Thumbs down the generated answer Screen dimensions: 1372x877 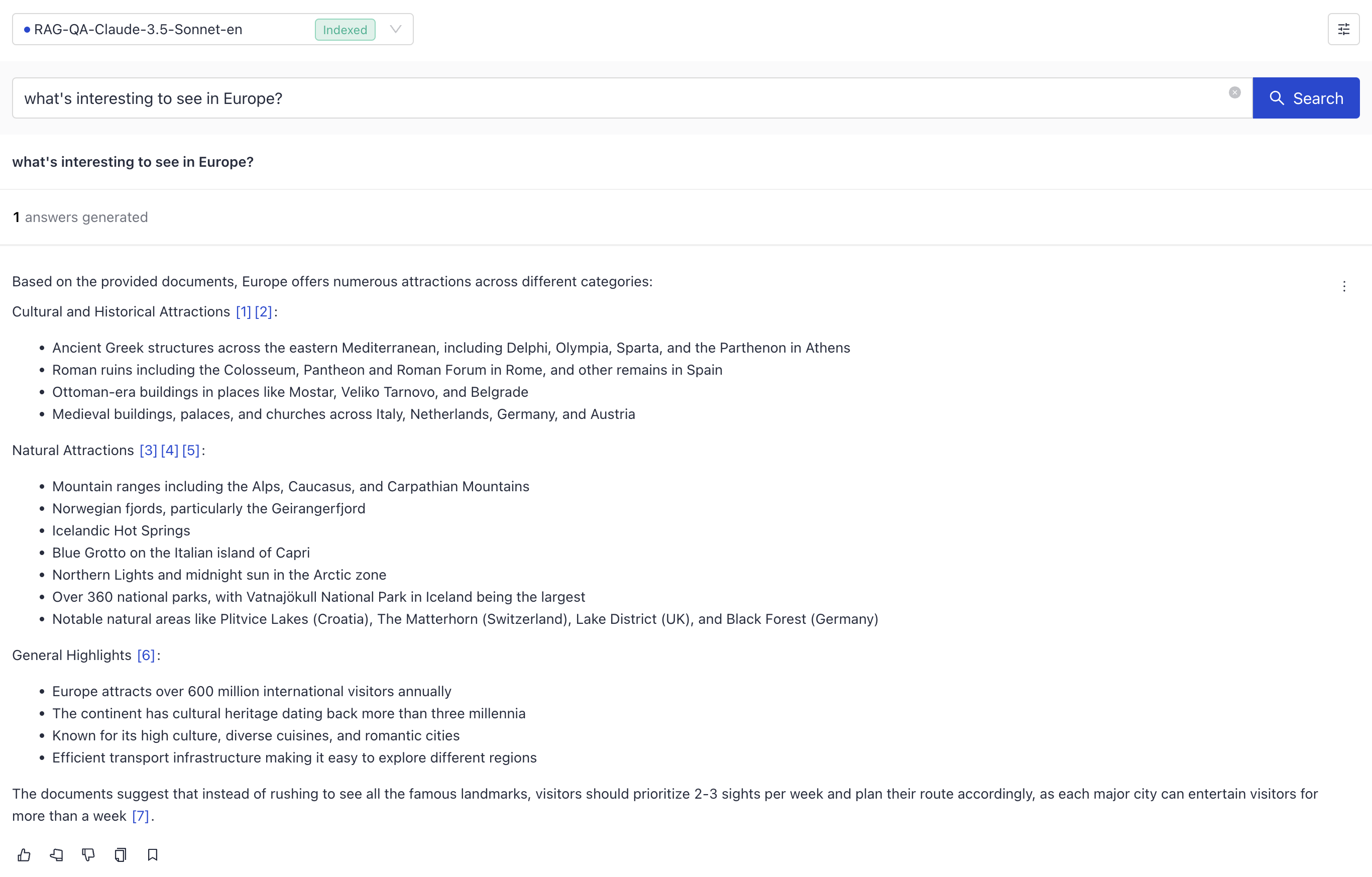pos(88,855)
